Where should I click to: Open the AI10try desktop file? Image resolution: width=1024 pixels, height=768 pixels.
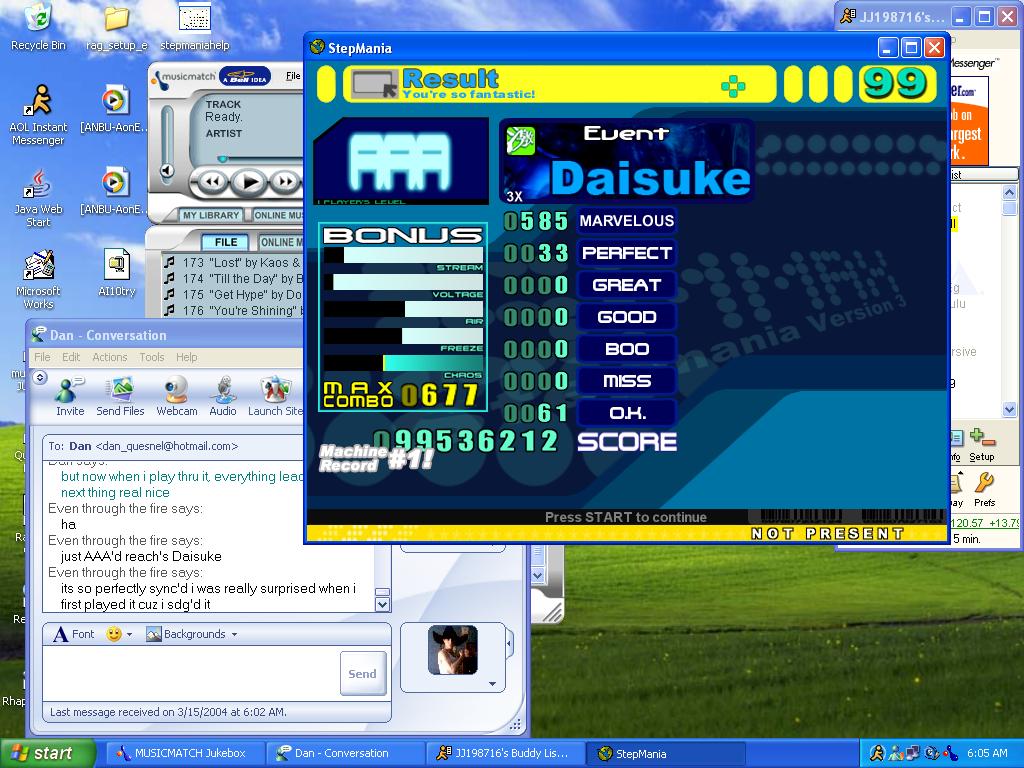tap(116, 272)
